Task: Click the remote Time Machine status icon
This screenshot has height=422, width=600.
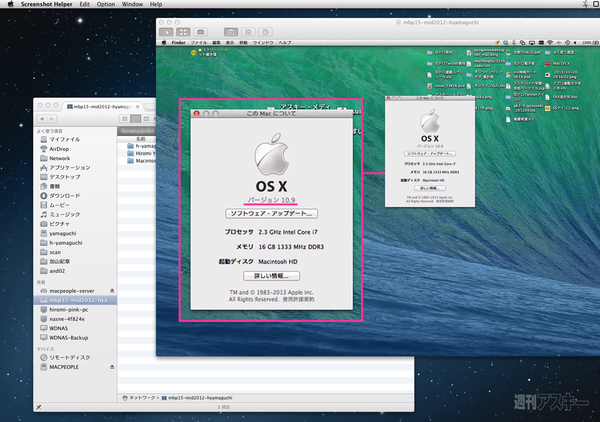Action: click(567, 42)
